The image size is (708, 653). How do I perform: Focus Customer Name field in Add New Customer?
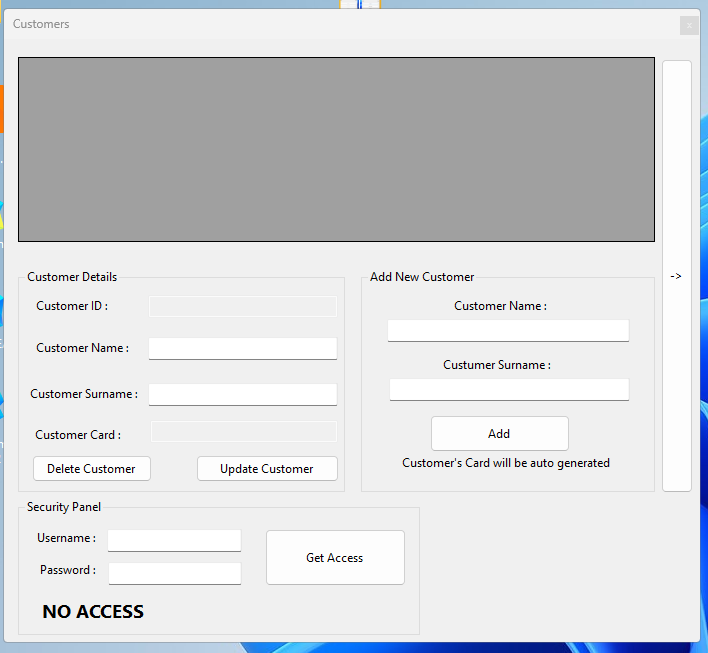[x=508, y=331]
